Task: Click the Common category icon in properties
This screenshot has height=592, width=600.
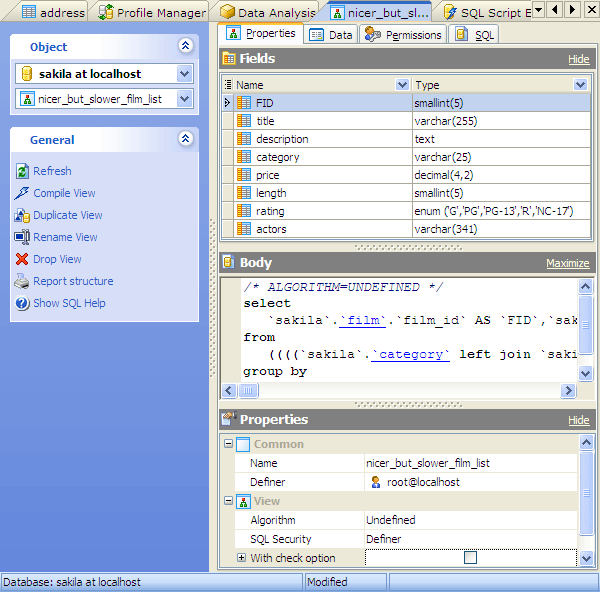Action: [243, 444]
